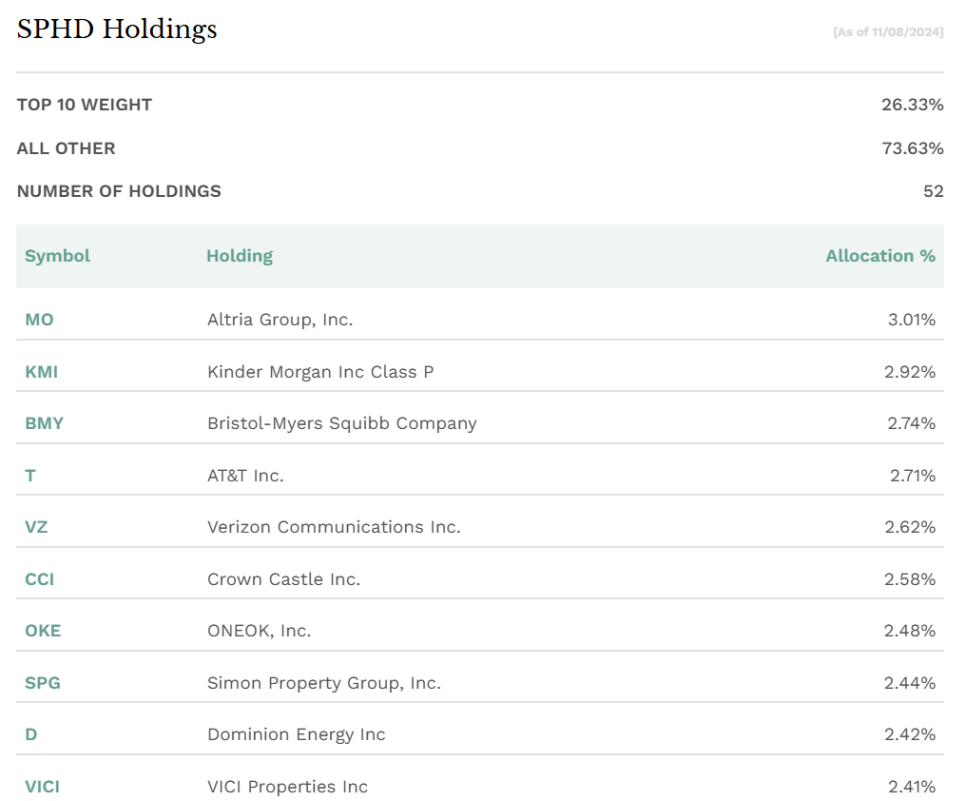Image resolution: width=966 pixels, height=801 pixels.
Task: Open the VICI ticker symbol link
Action: click(42, 786)
